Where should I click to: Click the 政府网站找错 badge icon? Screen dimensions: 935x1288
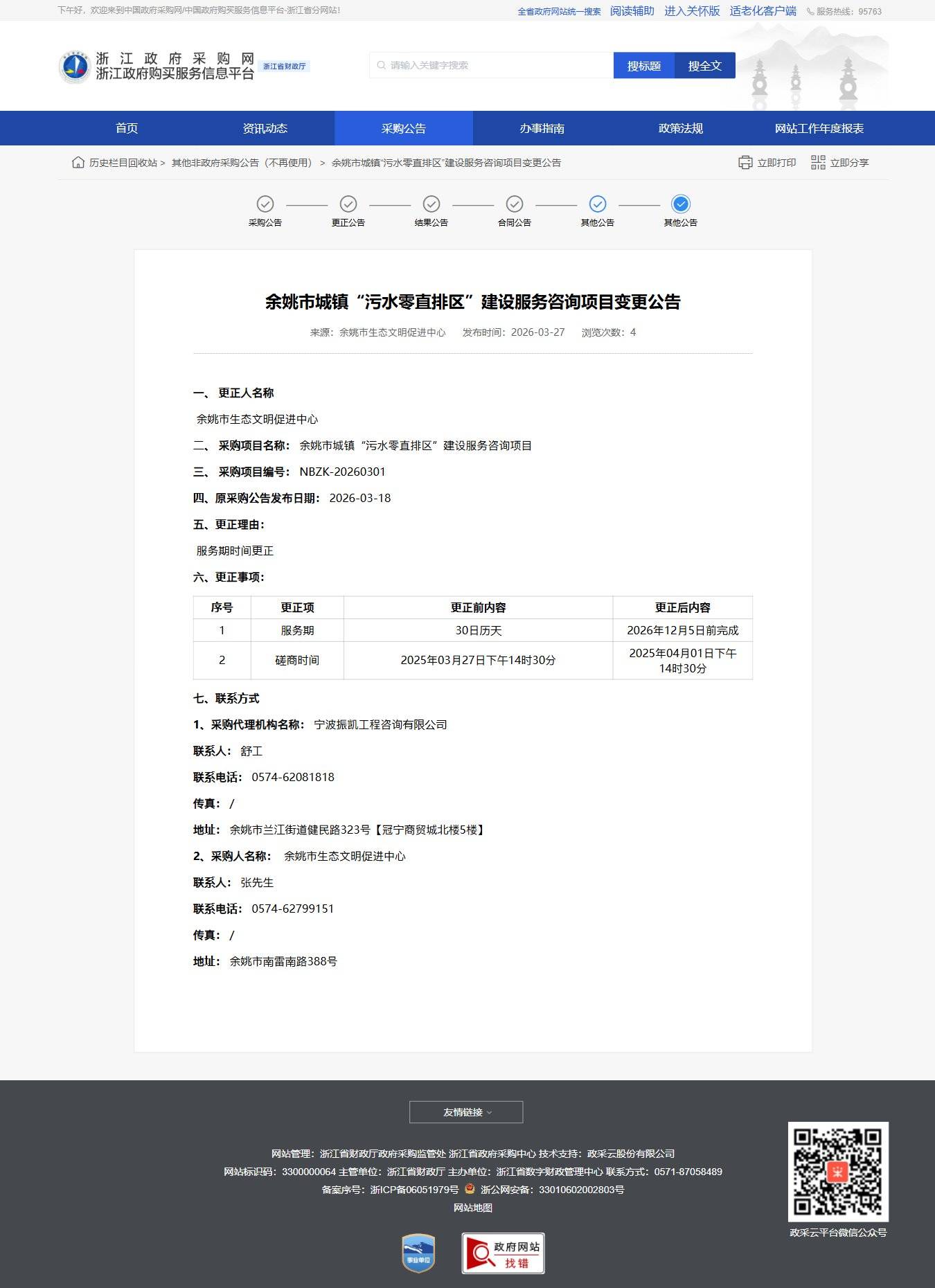click(503, 1253)
